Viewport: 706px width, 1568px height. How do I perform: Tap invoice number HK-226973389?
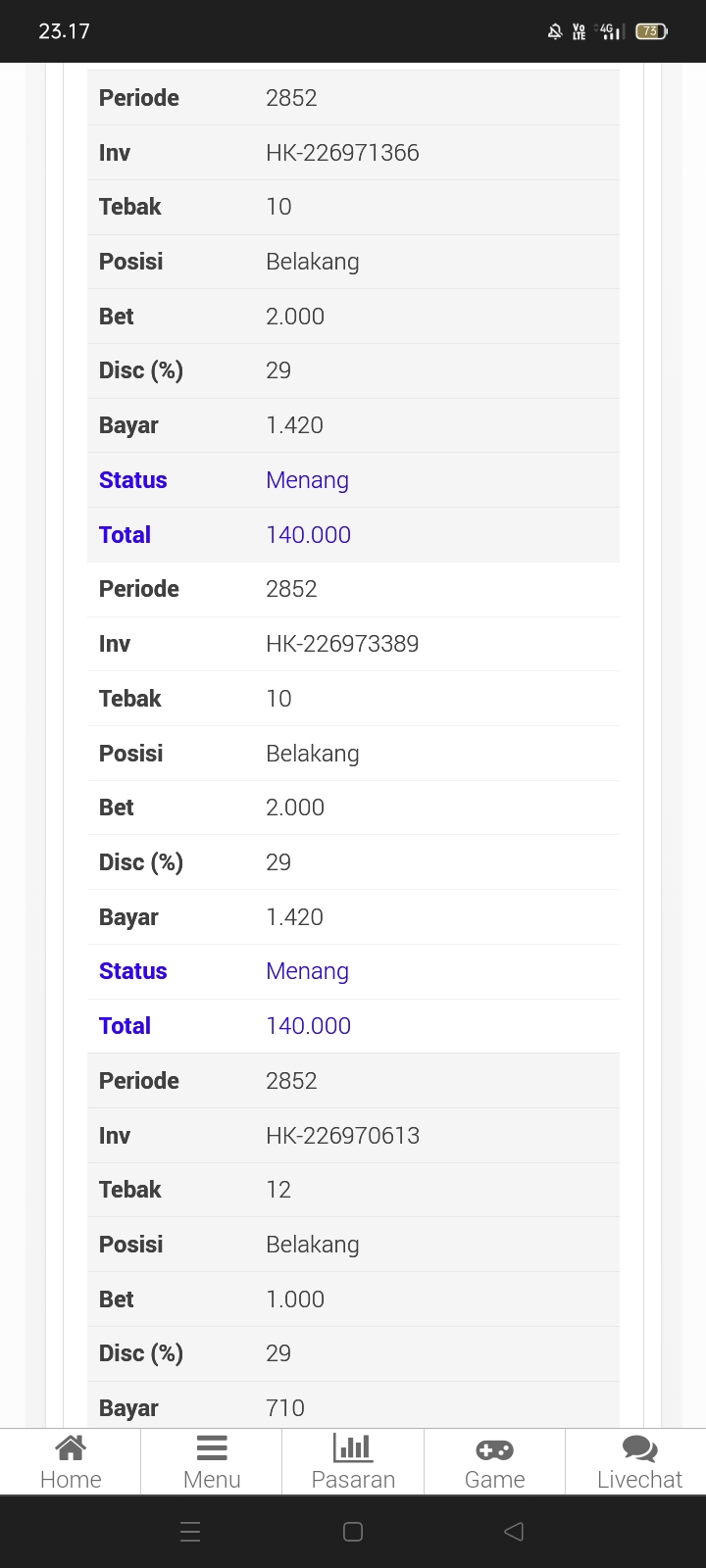point(342,644)
